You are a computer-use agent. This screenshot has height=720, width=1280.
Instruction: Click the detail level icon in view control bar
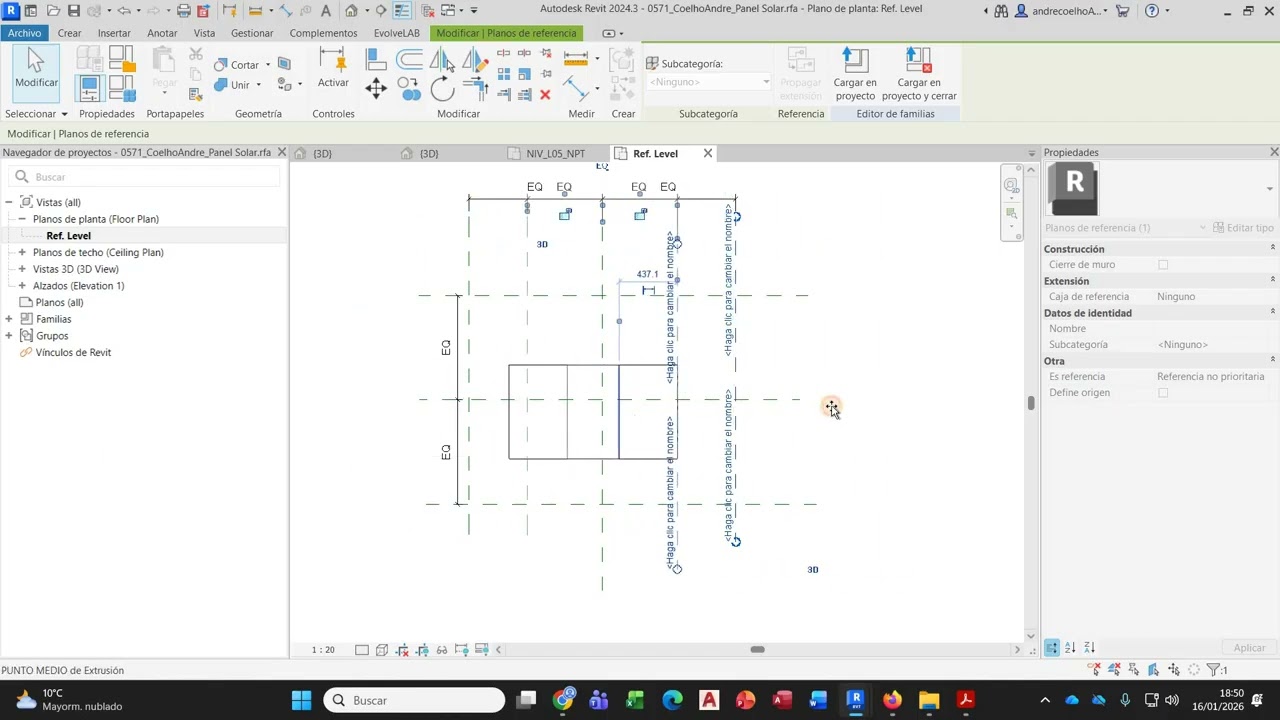click(x=361, y=650)
